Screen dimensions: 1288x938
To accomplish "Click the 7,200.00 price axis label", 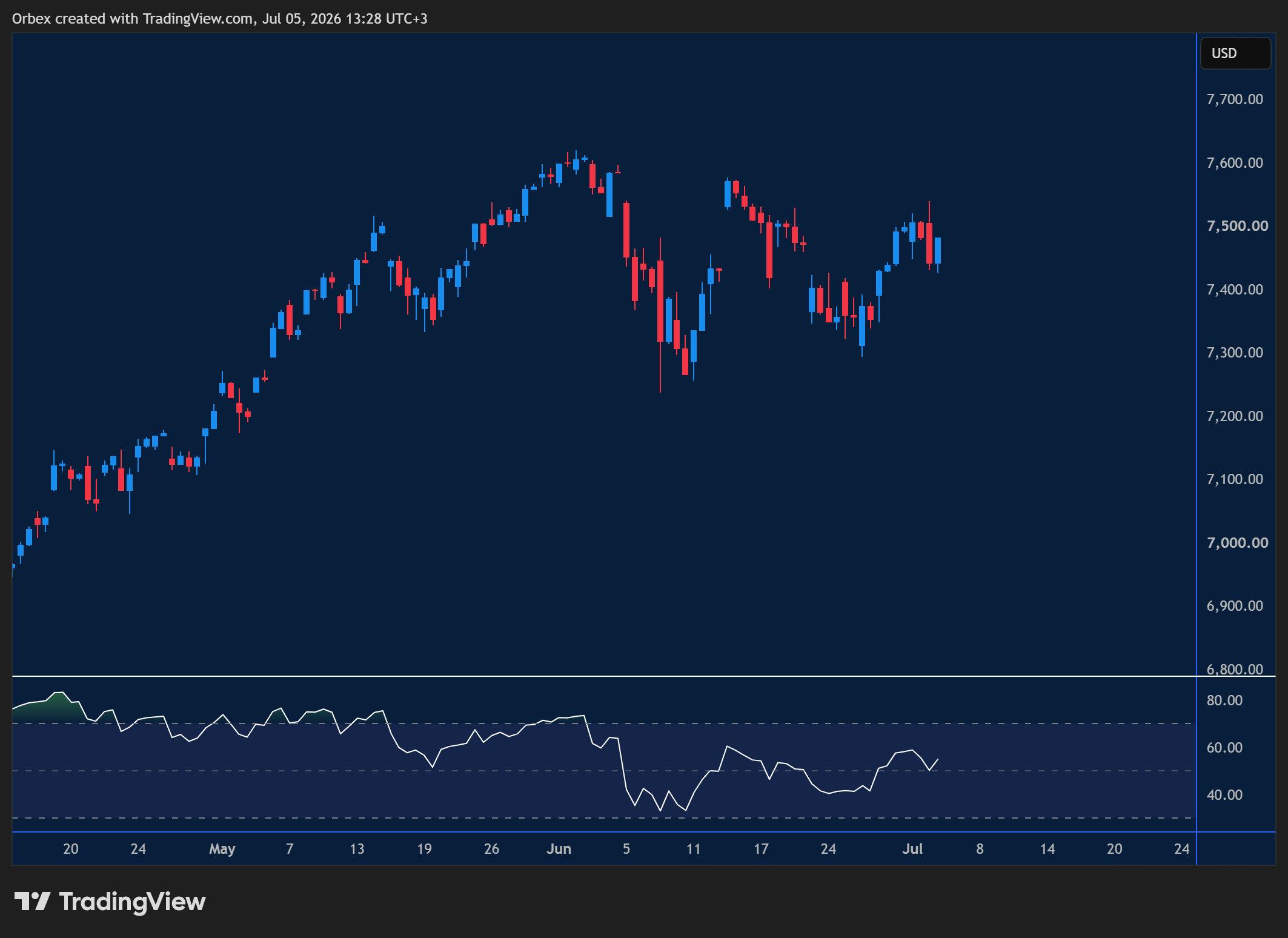I will [x=1235, y=416].
